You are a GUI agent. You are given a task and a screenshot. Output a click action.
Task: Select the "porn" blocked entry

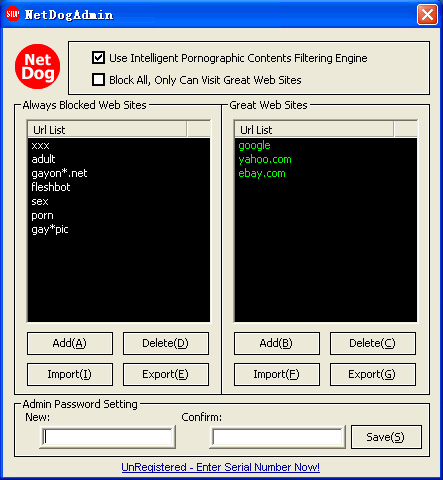click(x=42, y=215)
